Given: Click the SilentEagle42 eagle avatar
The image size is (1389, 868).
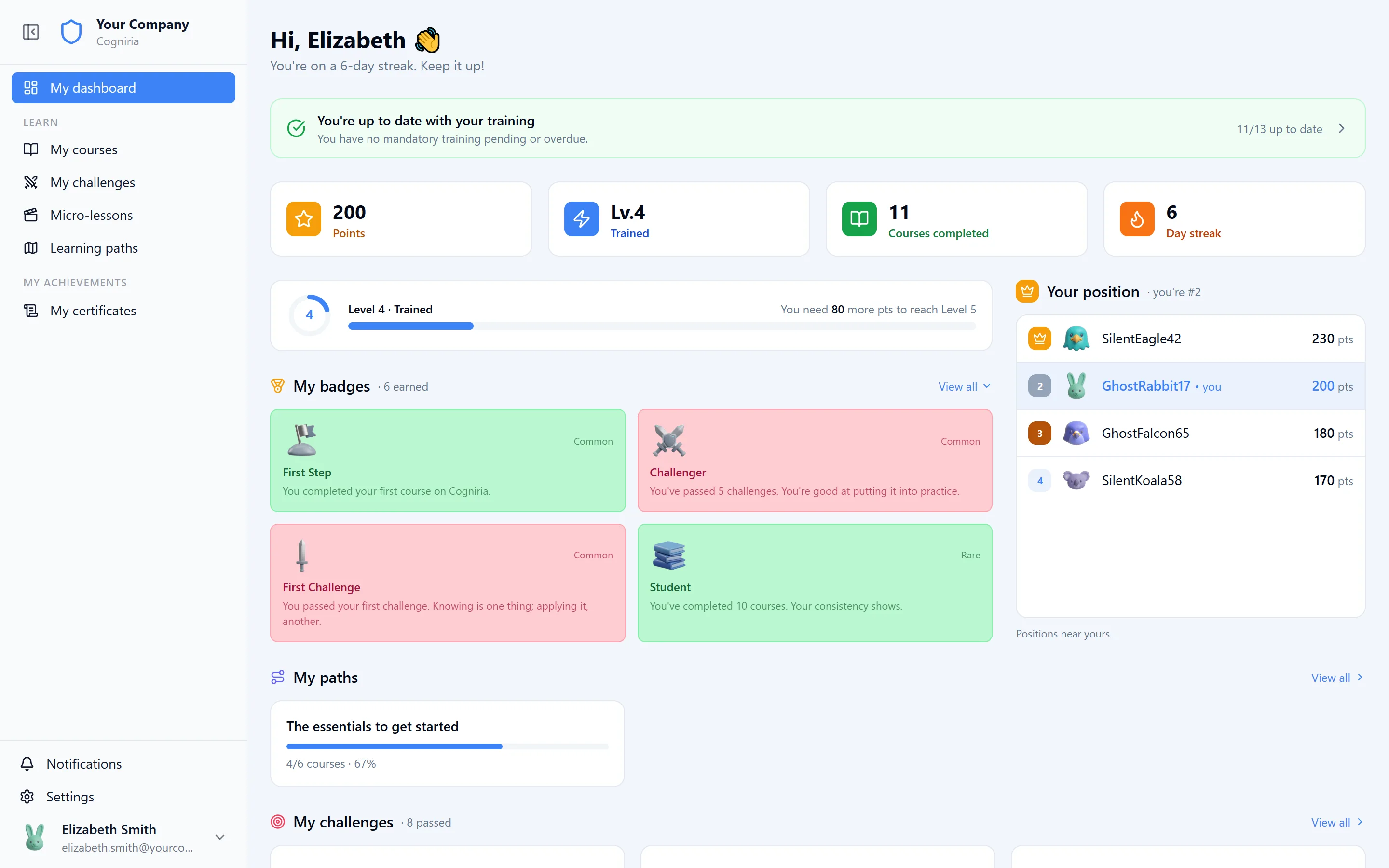Looking at the screenshot, I should [1076, 339].
